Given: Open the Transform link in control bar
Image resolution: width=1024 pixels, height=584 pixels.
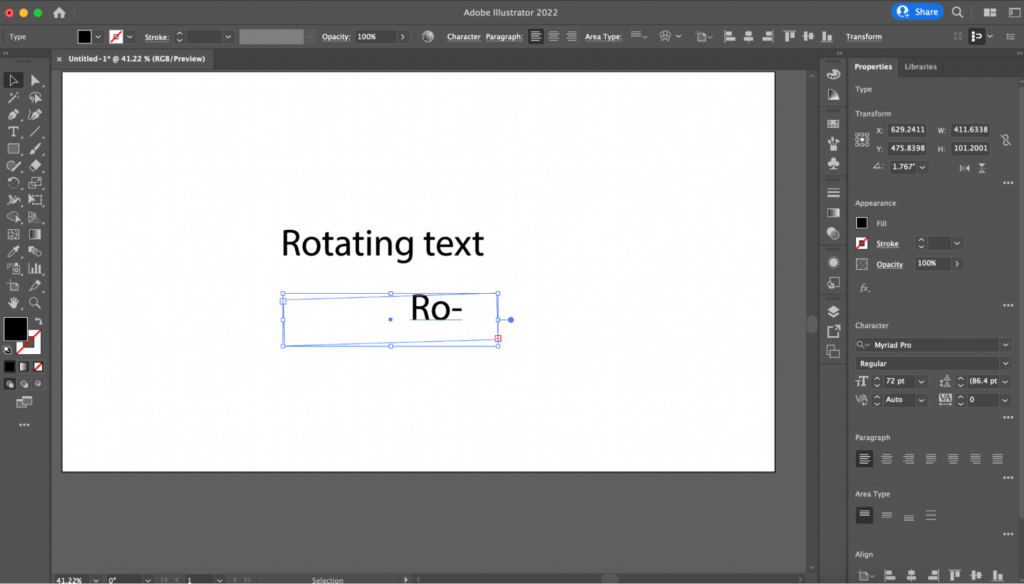Looking at the screenshot, I should coord(863,37).
